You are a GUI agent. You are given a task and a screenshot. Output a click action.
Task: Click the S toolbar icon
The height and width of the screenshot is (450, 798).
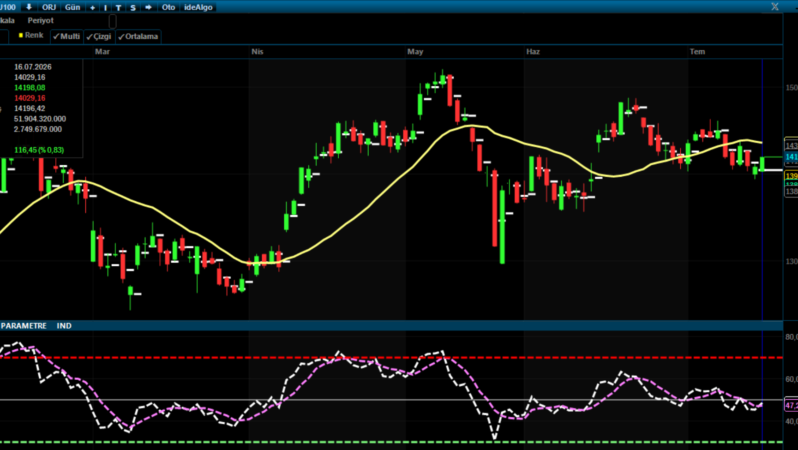[133, 8]
